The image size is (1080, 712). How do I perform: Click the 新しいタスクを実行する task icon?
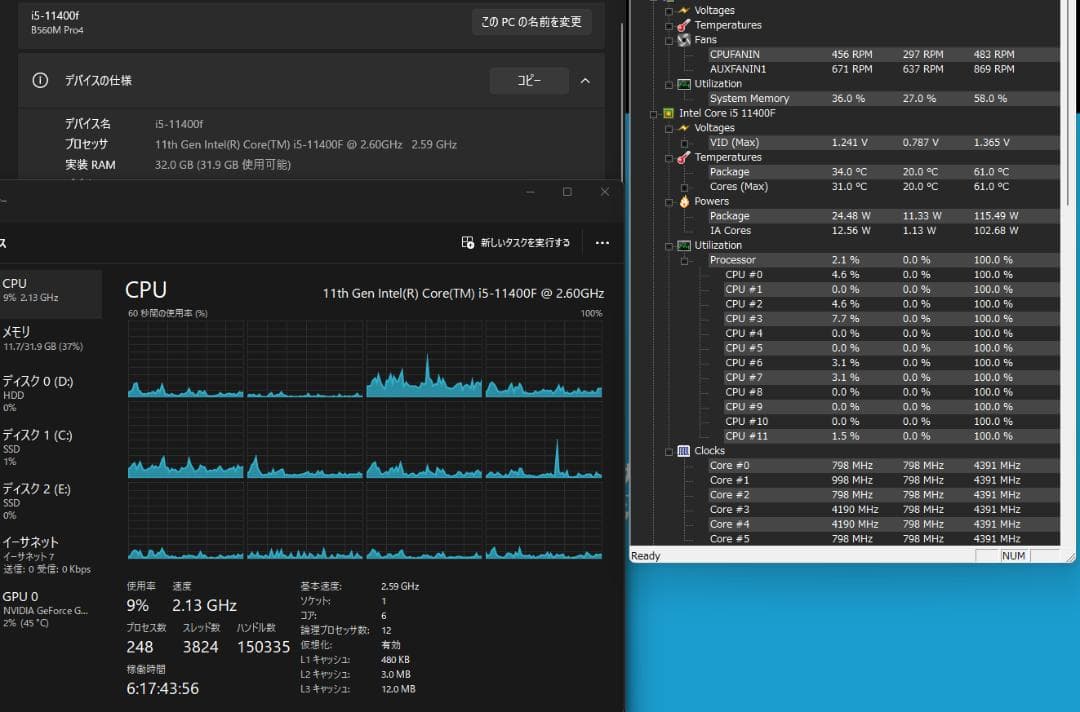point(468,242)
